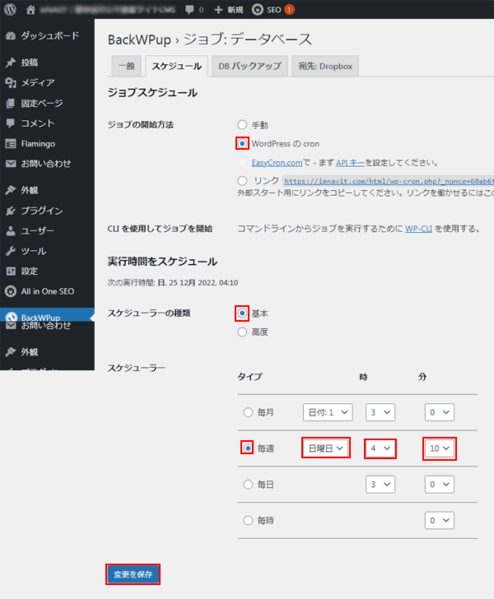
Task: Click the ダッシュボード dashboard icon
Action: 11,36
